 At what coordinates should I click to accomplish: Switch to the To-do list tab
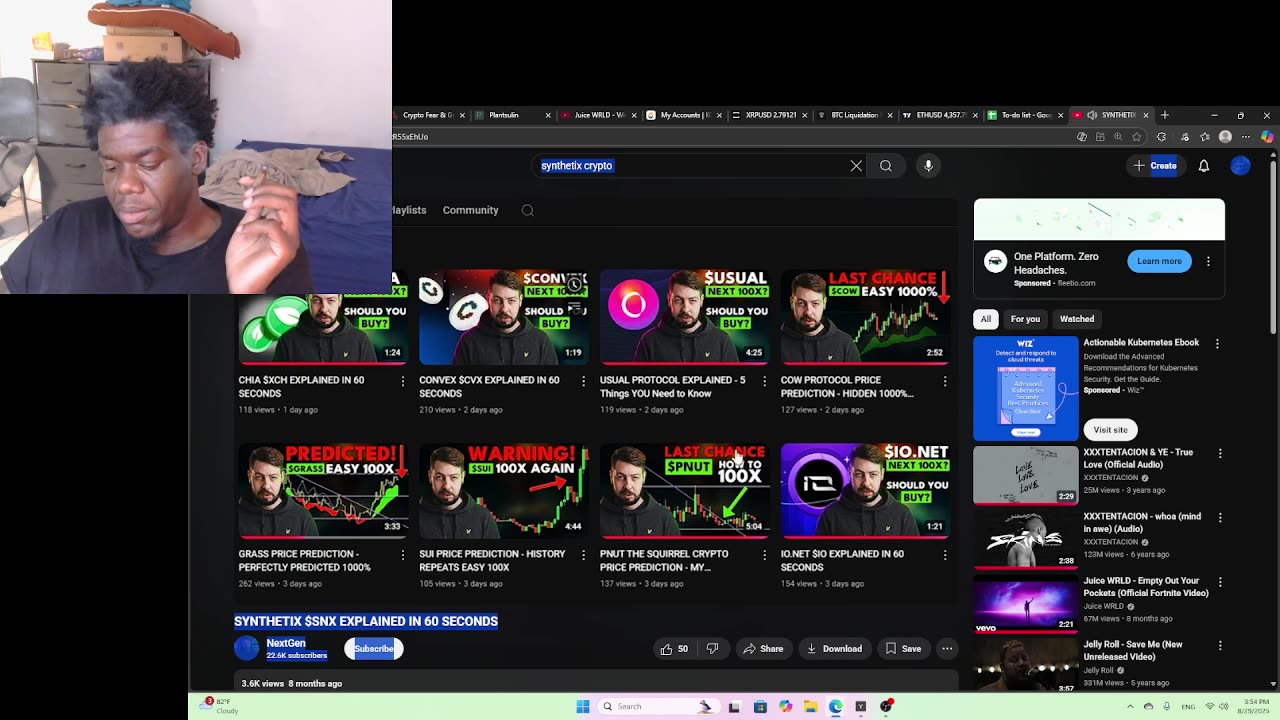click(x=1026, y=115)
